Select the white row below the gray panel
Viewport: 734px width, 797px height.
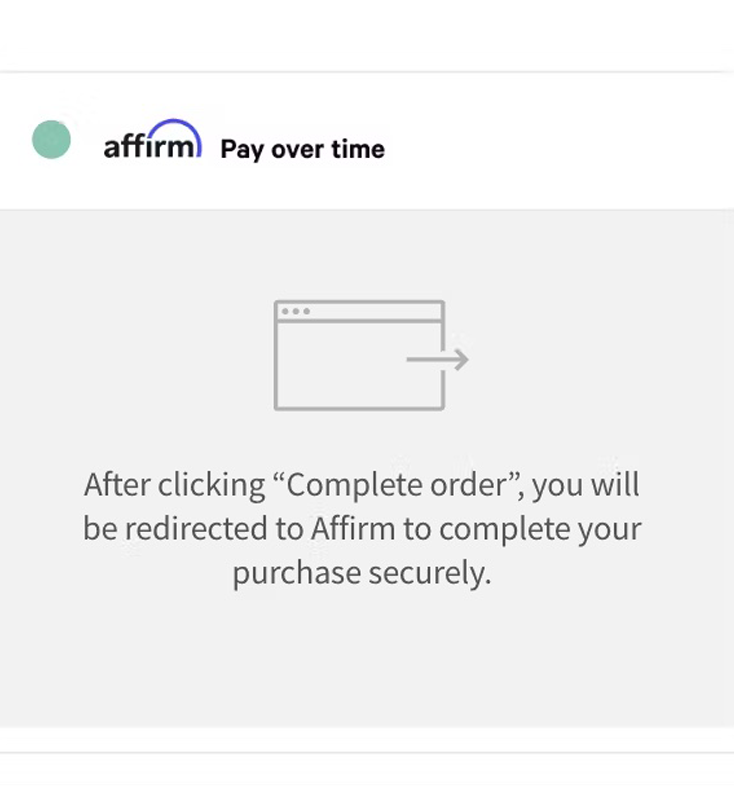tap(367, 775)
